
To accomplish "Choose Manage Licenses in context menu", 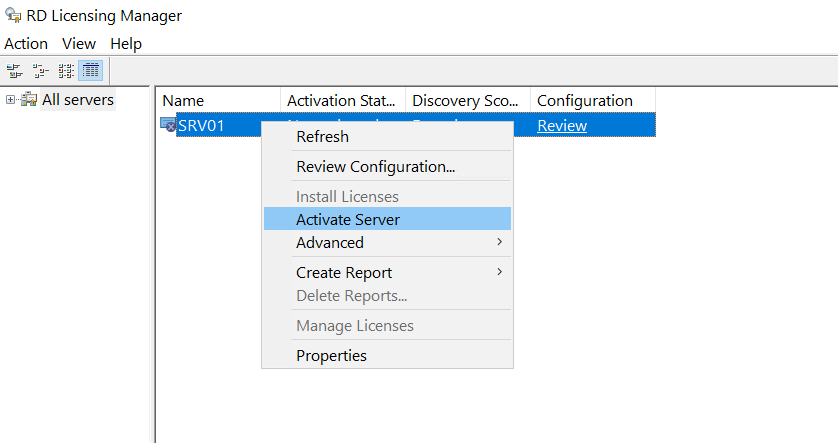I will pyautogui.click(x=387, y=325).
